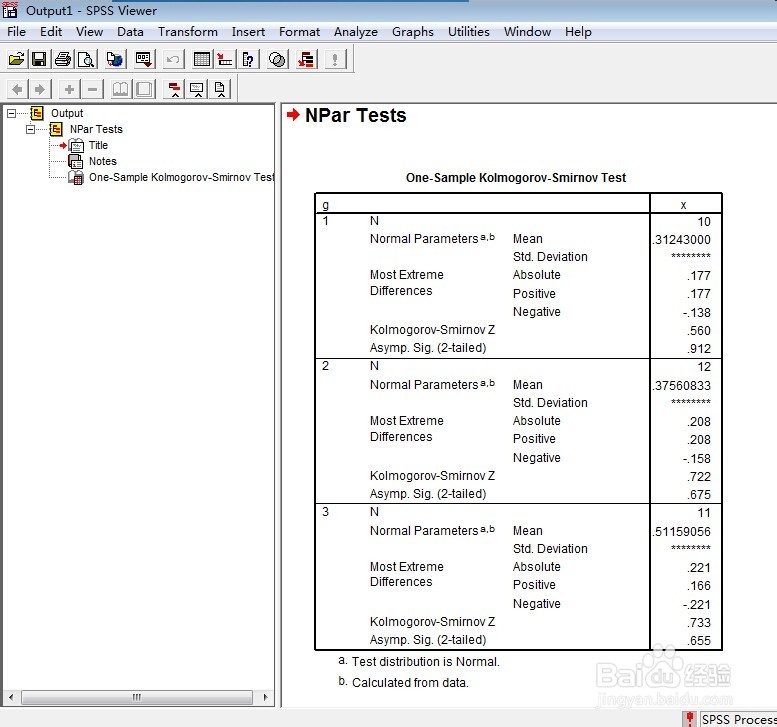777x727 pixels.
Task: Click the Expand plus toolbar icon
Action: click(x=69, y=89)
